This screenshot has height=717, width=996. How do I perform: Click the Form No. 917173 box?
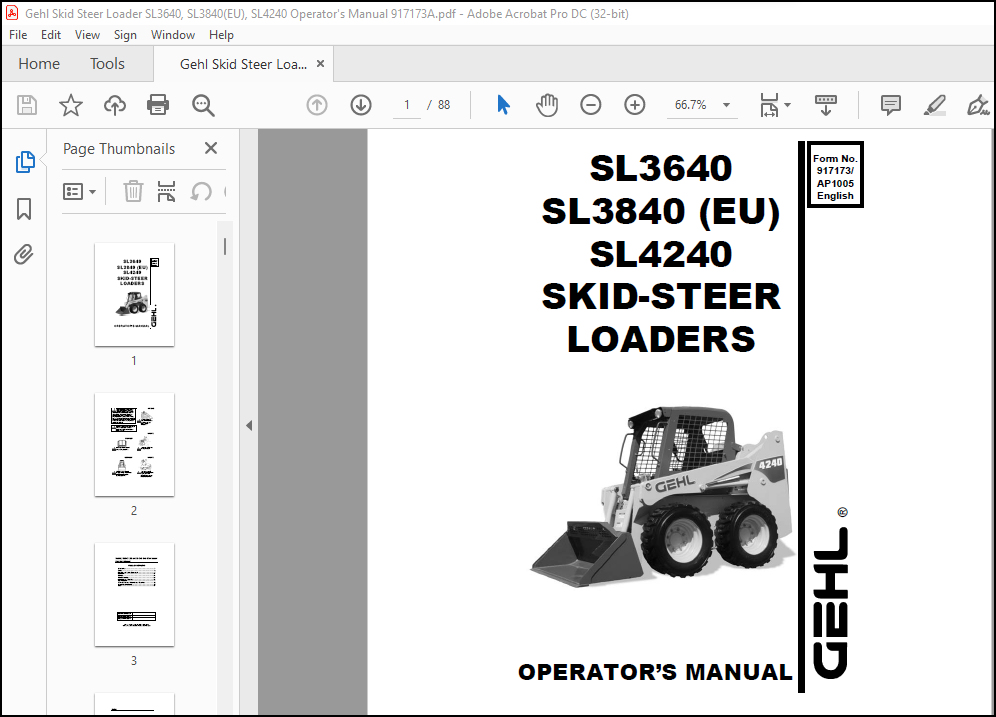click(x=835, y=174)
